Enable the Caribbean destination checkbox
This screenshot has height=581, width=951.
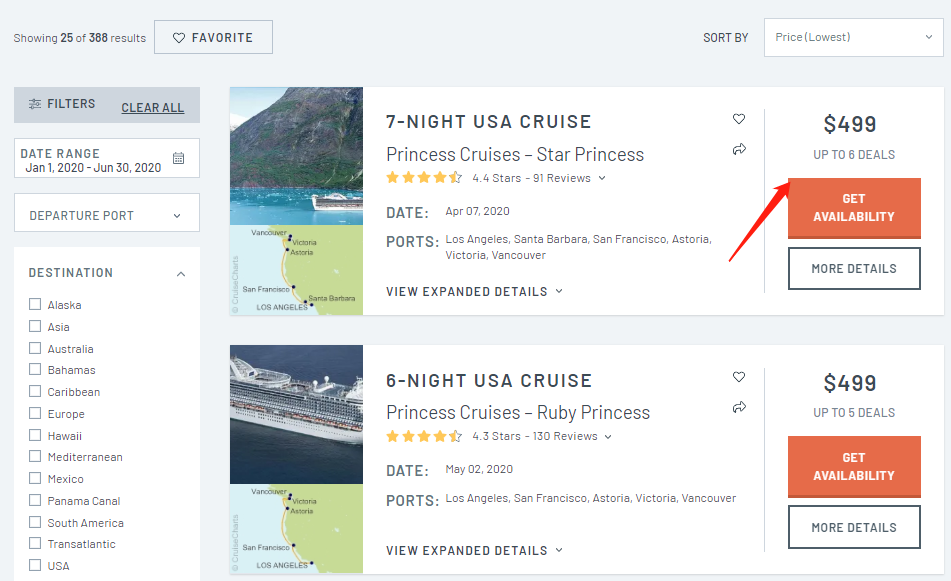(x=35, y=392)
